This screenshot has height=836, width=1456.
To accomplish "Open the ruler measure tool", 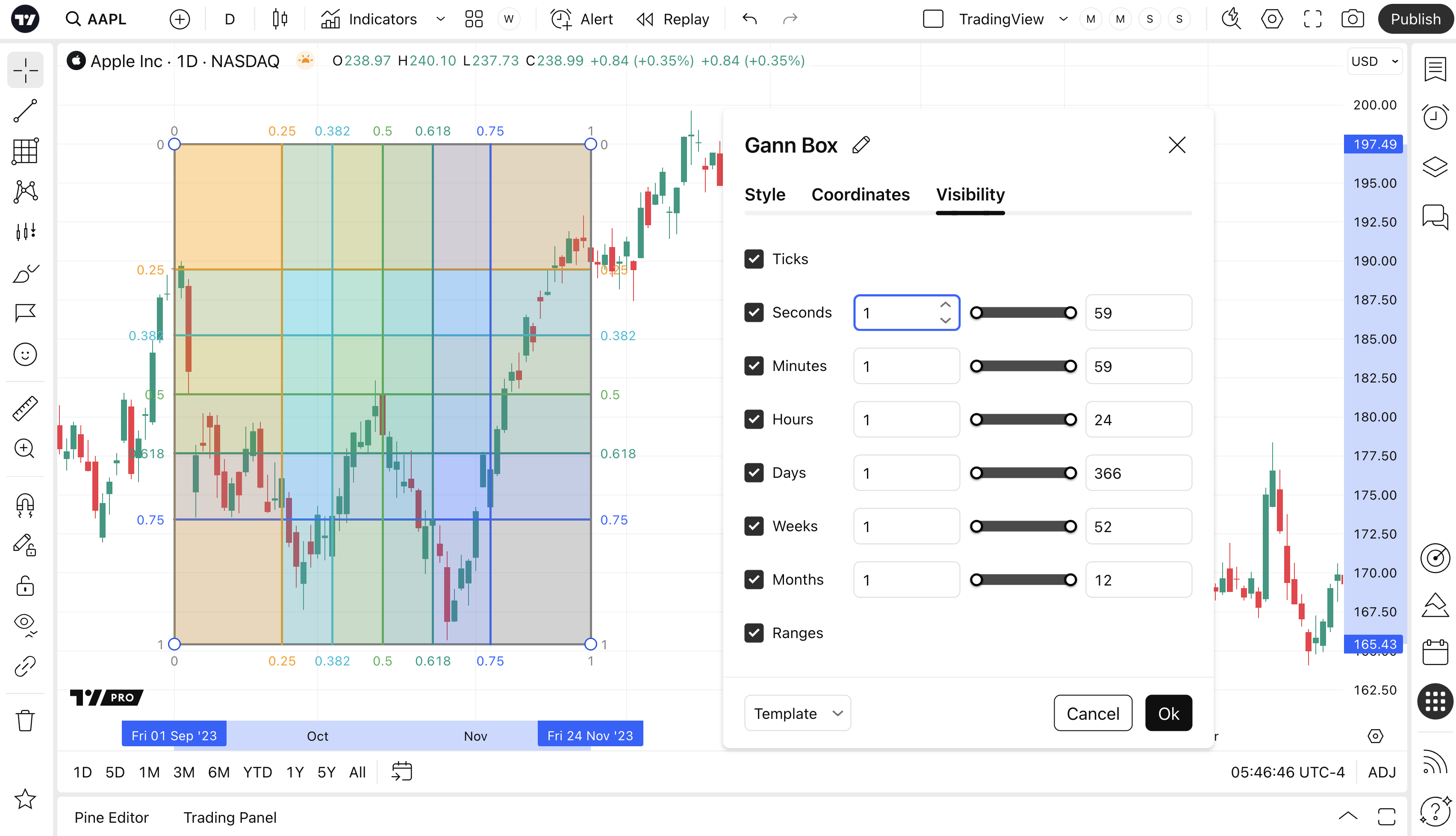I will click(25, 408).
